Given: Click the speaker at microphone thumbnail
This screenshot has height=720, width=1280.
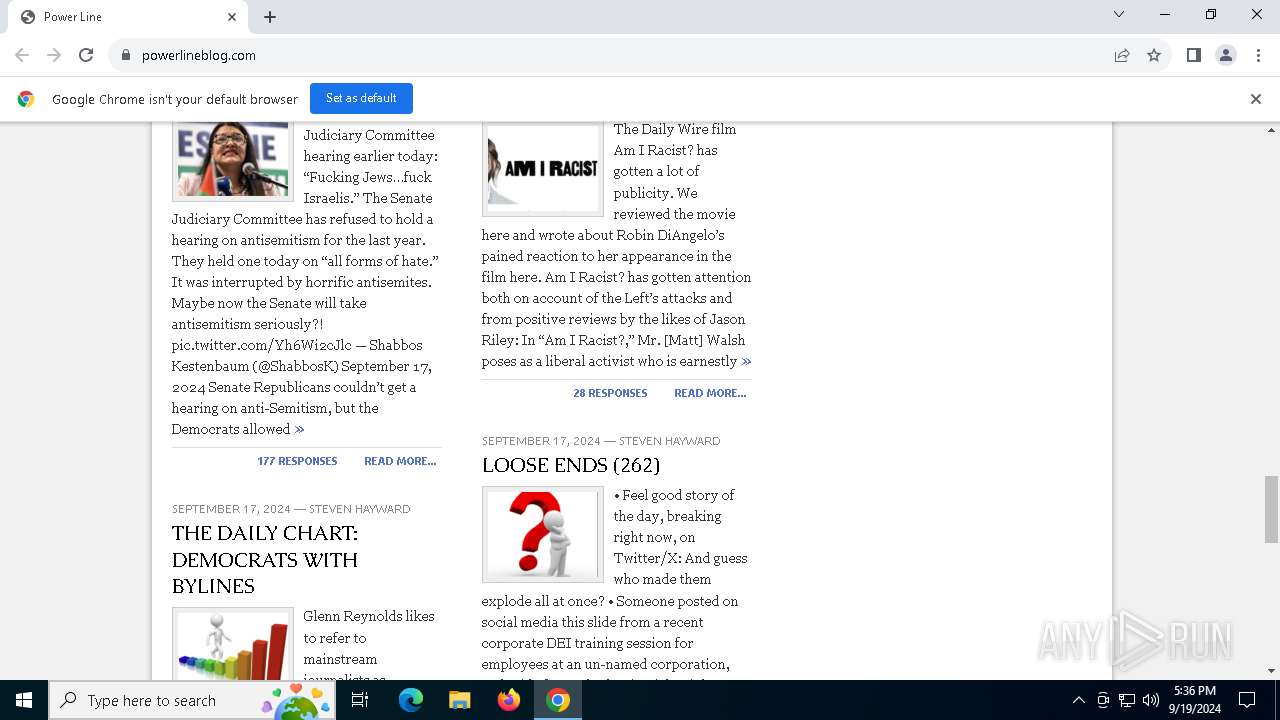Looking at the screenshot, I should click(x=233, y=161).
